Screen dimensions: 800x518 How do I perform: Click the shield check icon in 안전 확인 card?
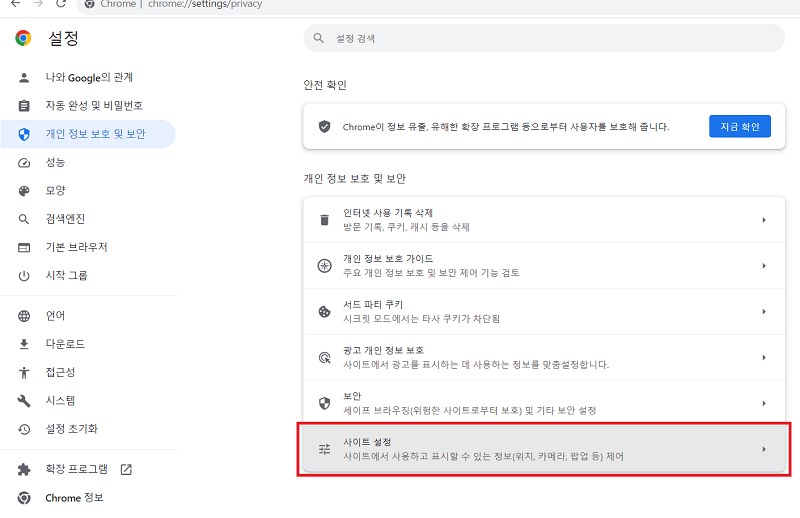click(x=324, y=127)
